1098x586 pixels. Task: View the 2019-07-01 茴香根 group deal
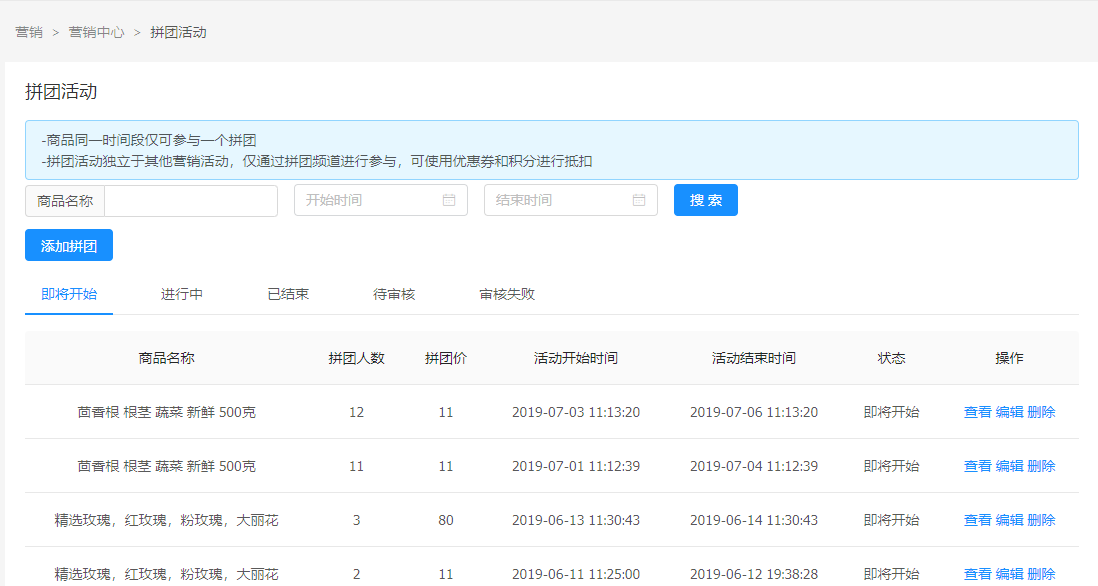coord(977,466)
